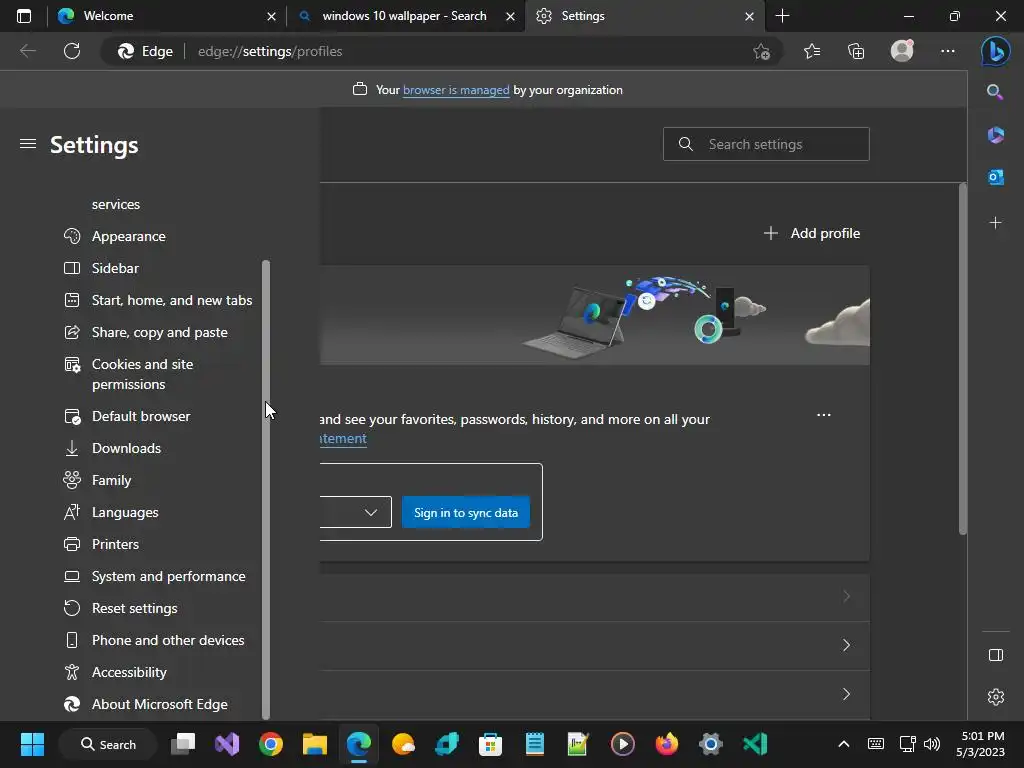Open Outlook sidebar icon
Image resolution: width=1024 pixels, height=768 pixels.
[x=995, y=177]
